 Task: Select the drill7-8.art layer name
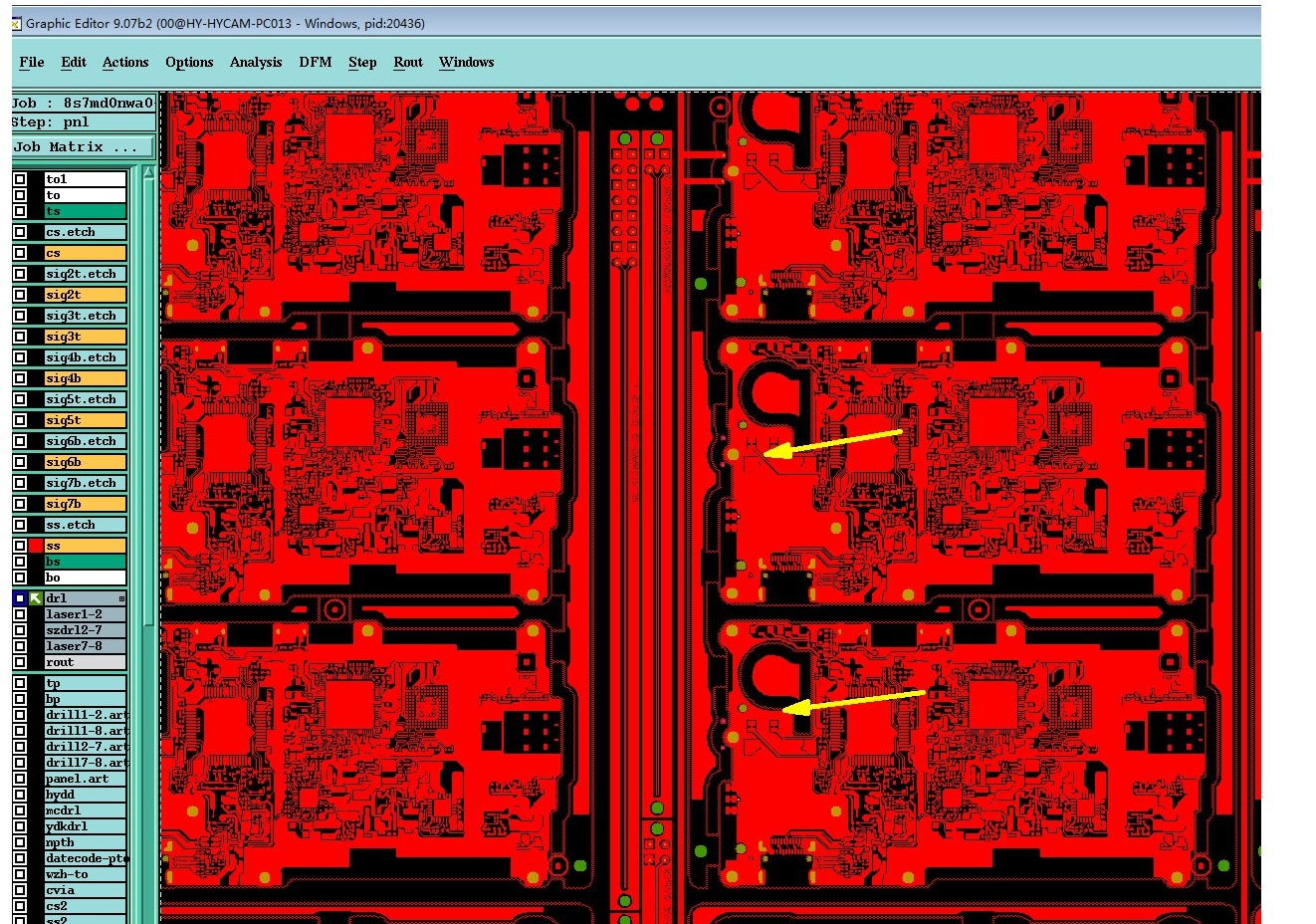click(86, 763)
